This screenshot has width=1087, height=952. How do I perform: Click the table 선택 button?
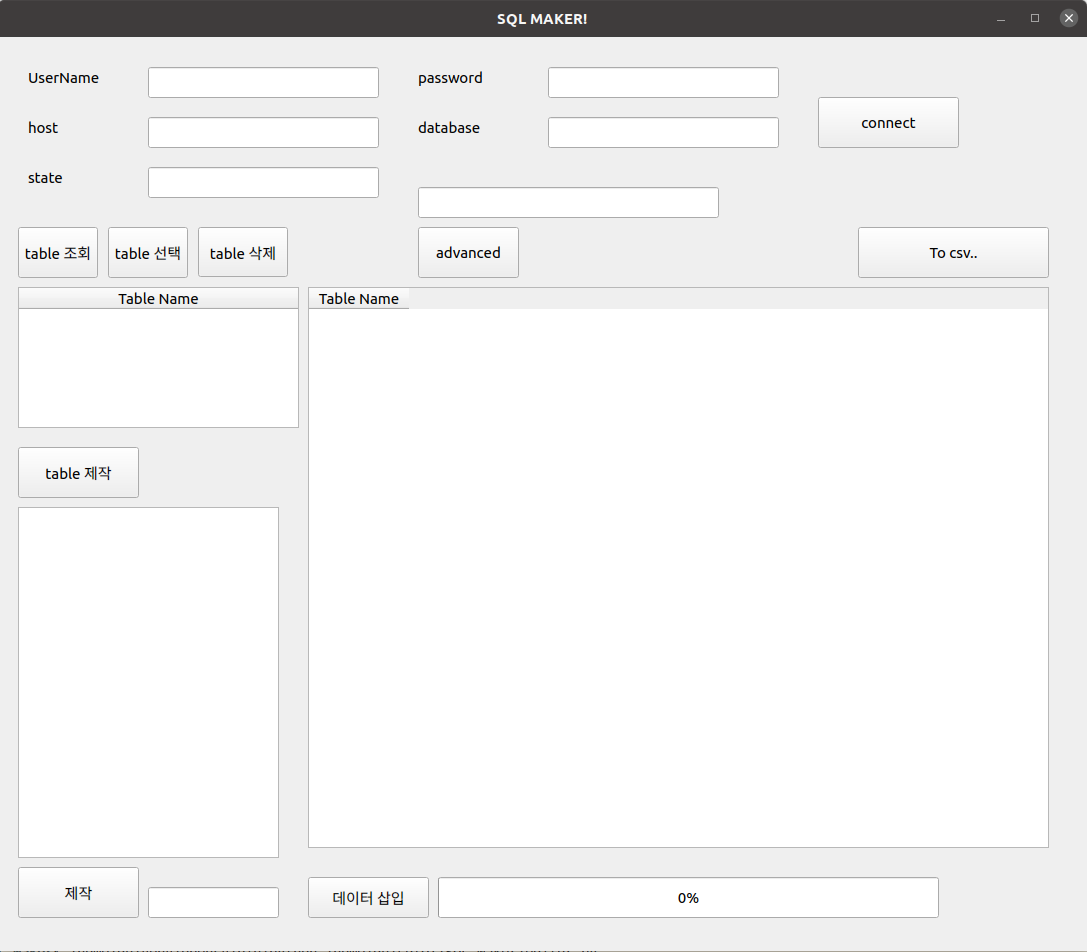click(x=148, y=252)
